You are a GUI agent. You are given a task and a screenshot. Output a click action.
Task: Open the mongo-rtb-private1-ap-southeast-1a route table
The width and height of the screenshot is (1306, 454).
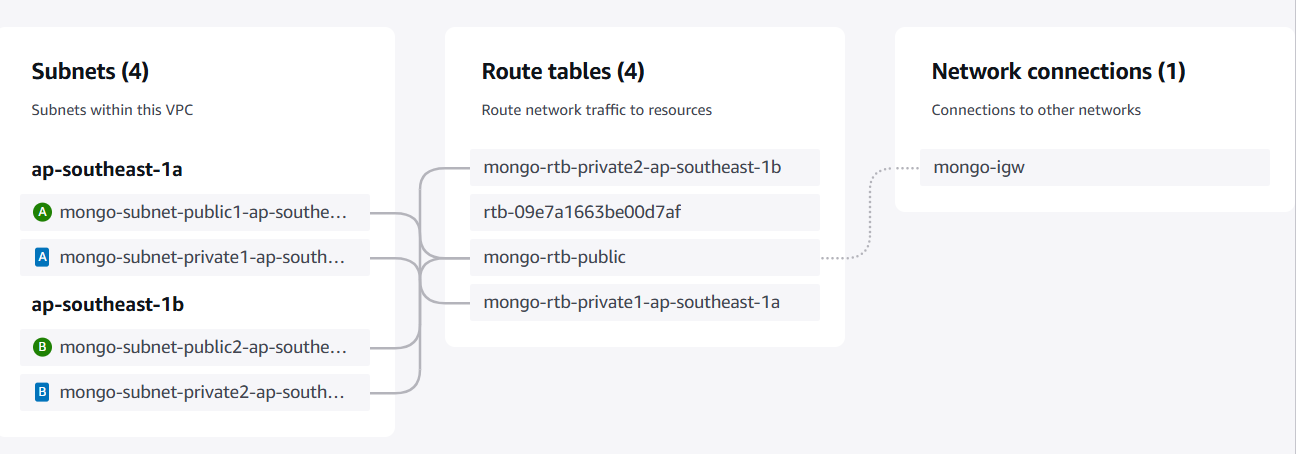(x=645, y=302)
